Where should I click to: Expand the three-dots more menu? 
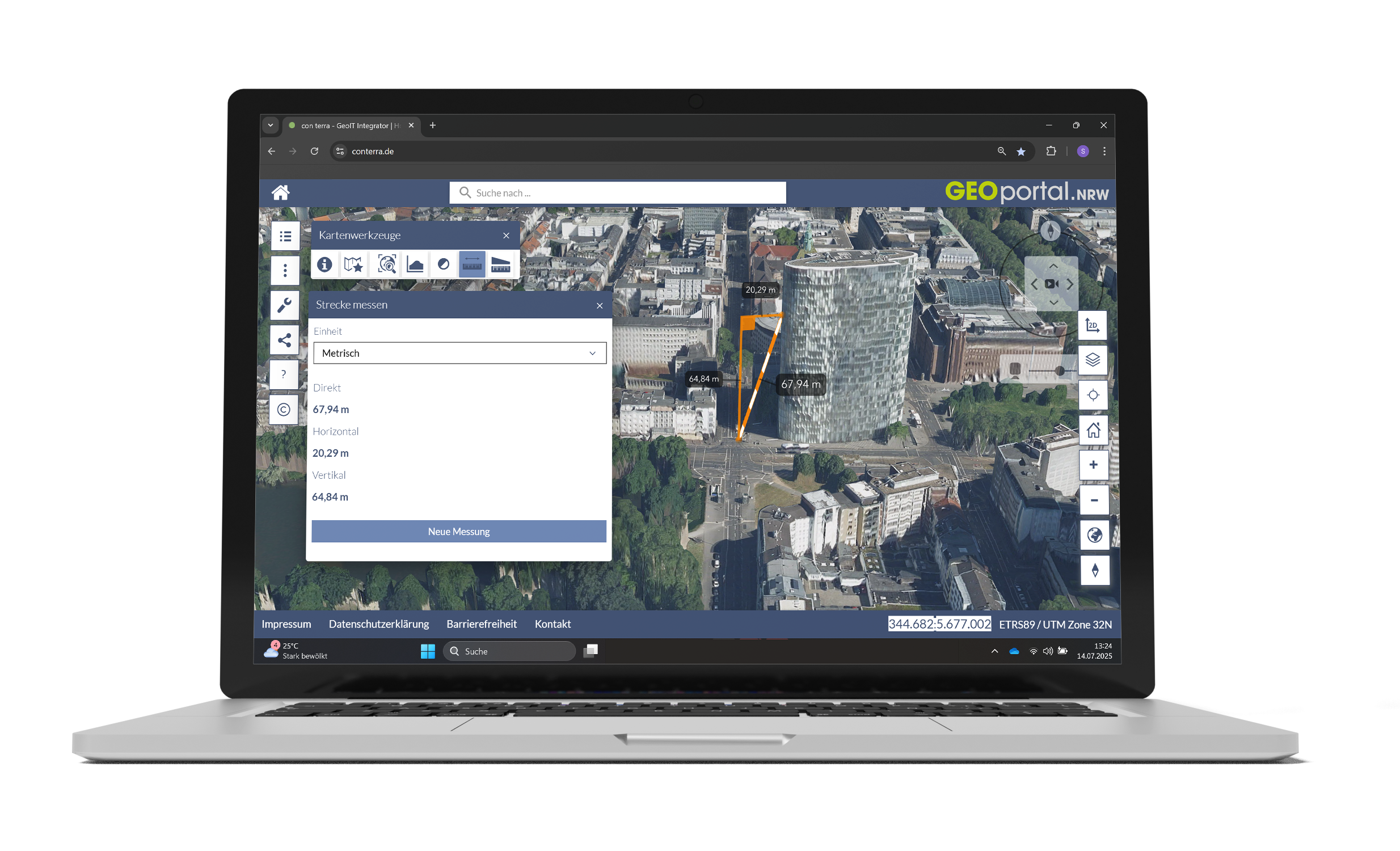[285, 271]
